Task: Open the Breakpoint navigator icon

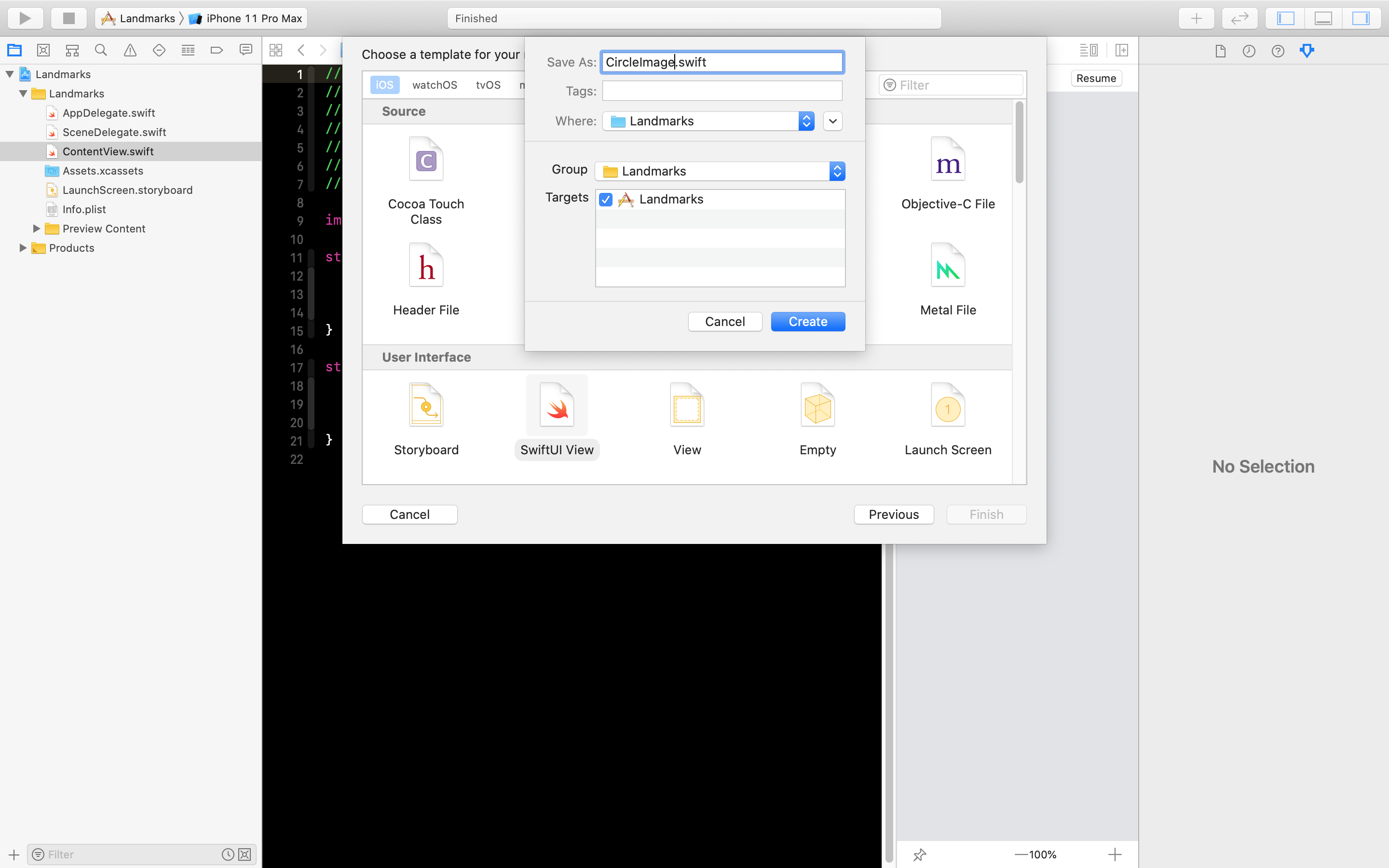Action: 217,51
